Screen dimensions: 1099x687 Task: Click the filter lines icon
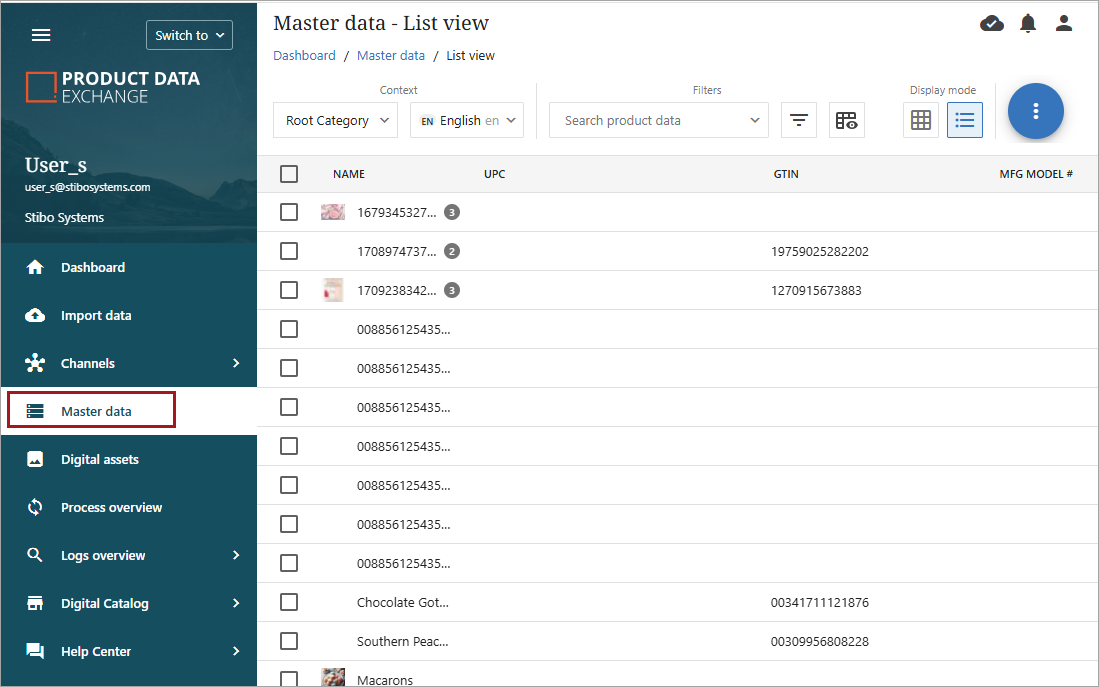(798, 120)
